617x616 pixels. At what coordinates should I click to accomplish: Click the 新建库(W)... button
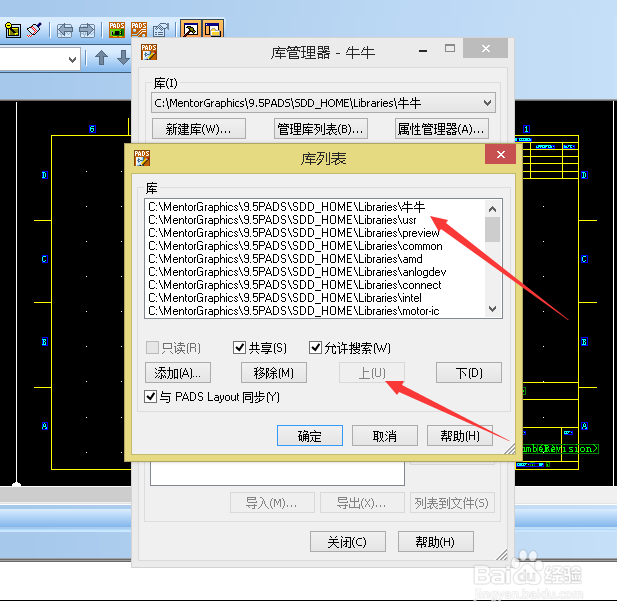point(199,129)
